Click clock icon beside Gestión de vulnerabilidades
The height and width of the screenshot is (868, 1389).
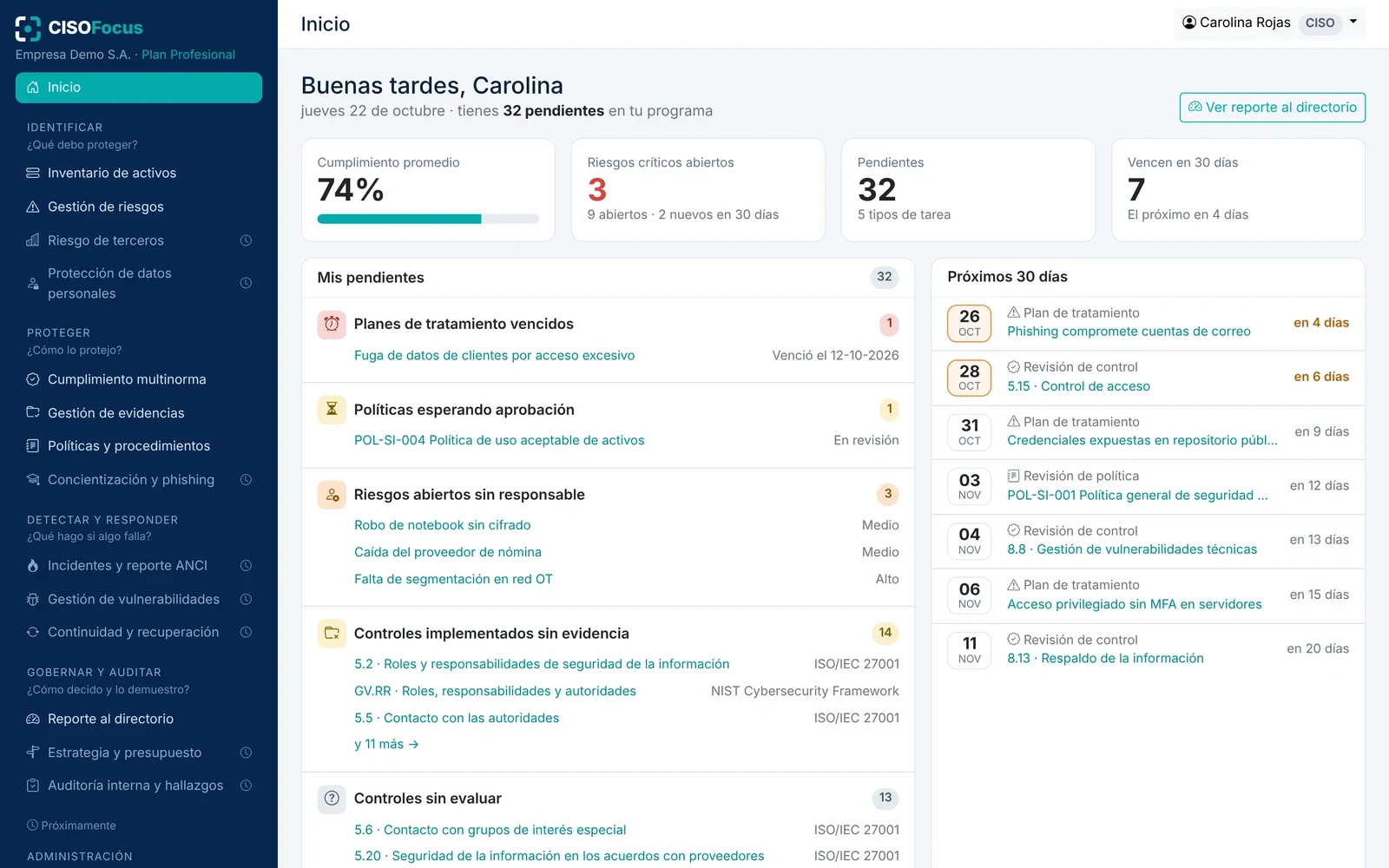(246, 599)
